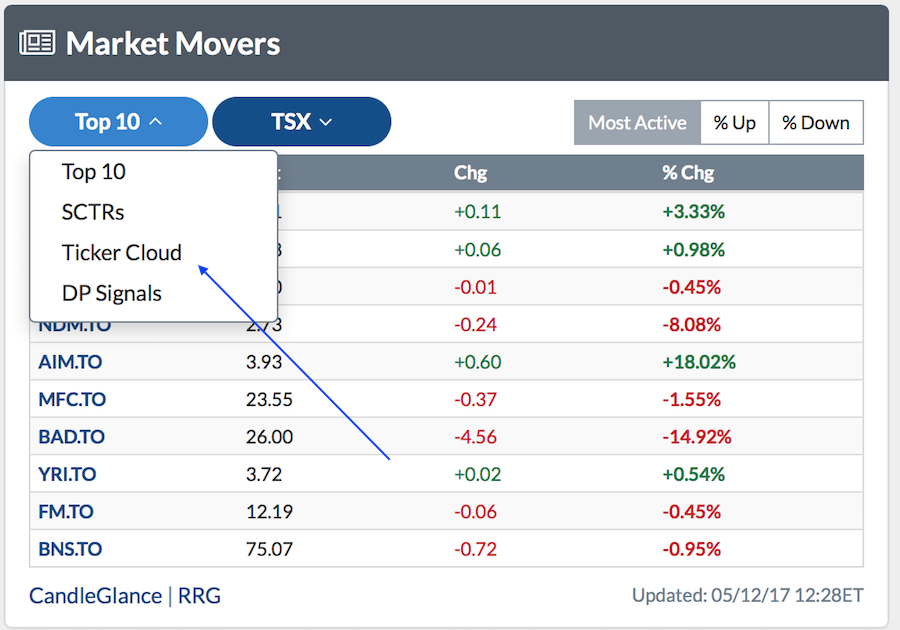The height and width of the screenshot is (630, 900).
Task: Open FM.TO ticker symbol
Action: point(66,512)
